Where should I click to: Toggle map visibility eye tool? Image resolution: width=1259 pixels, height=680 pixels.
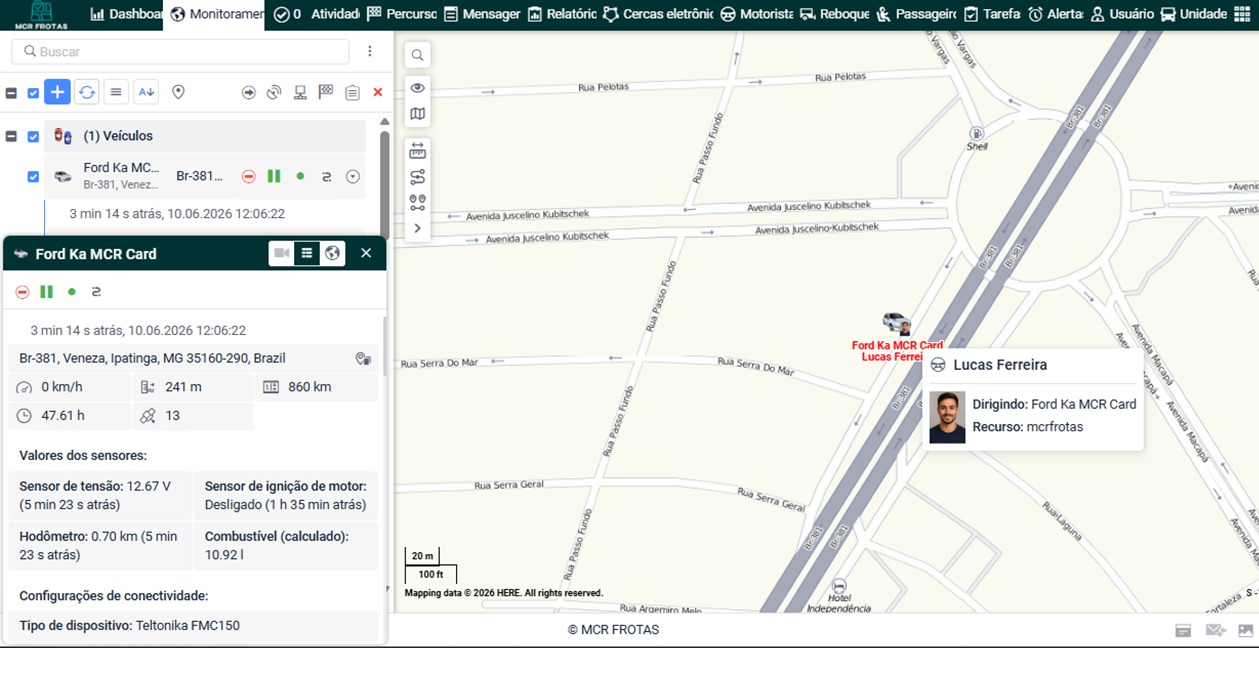pos(417,88)
